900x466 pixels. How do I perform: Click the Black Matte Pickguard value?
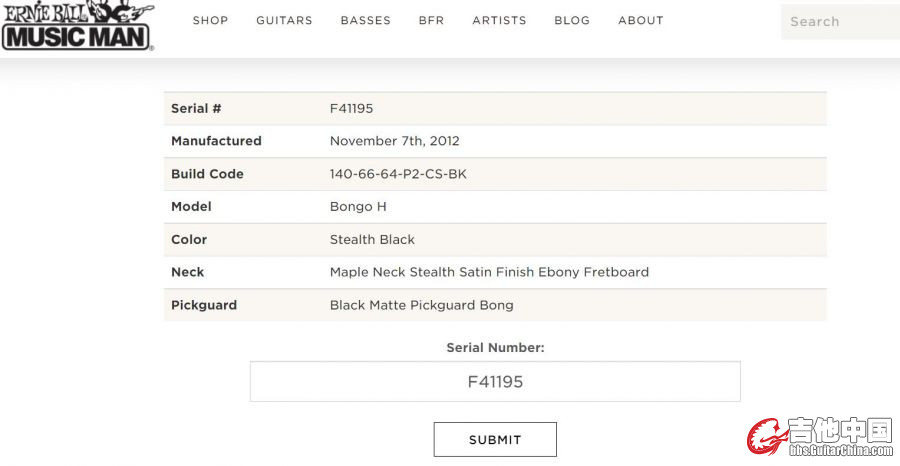coord(421,305)
